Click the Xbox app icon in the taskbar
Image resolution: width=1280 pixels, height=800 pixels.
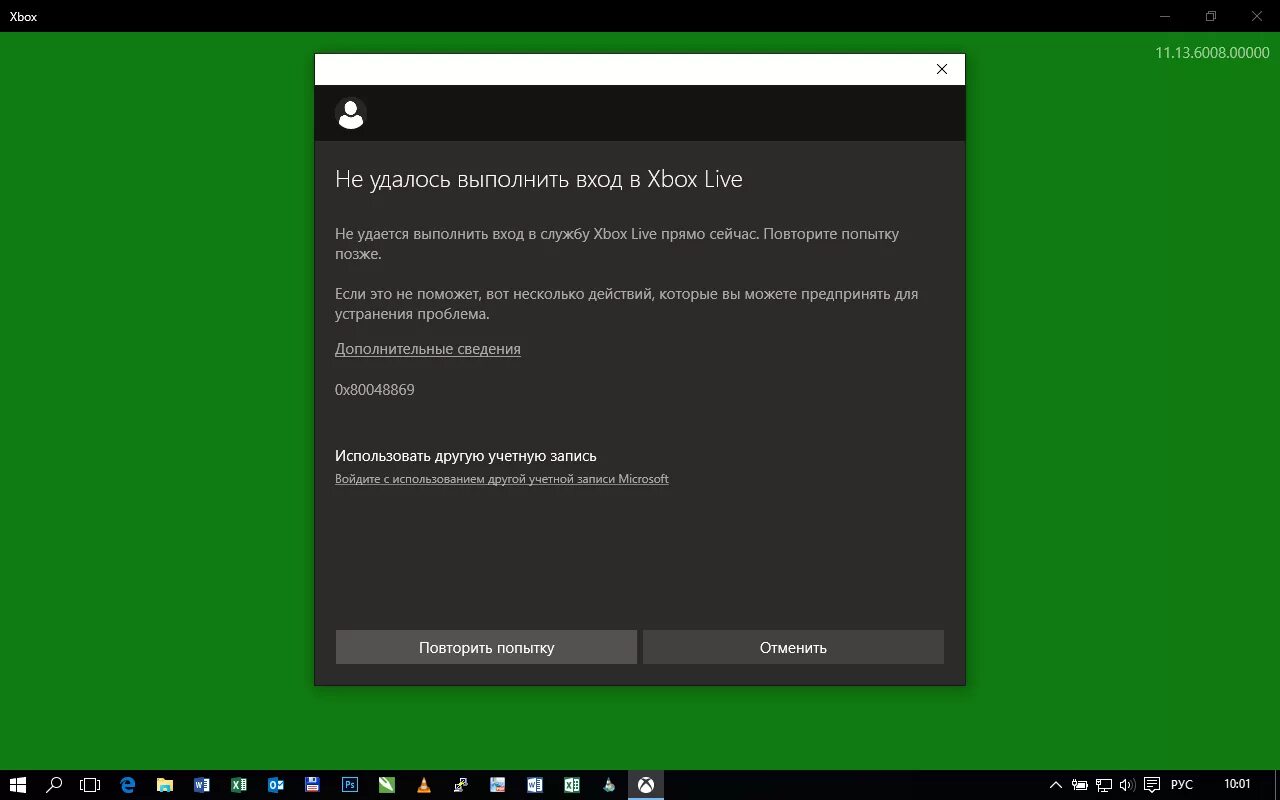[x=646, y=785]
